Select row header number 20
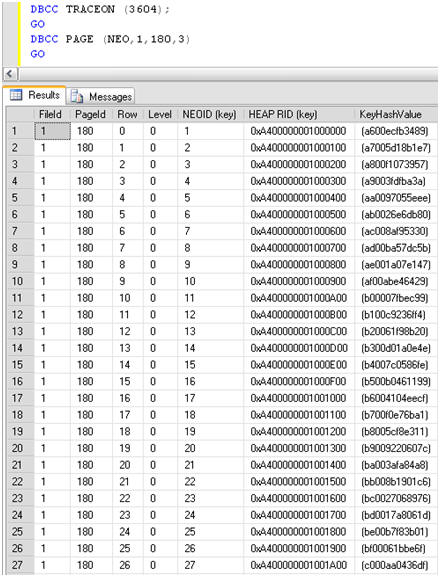 click(20, 448)
